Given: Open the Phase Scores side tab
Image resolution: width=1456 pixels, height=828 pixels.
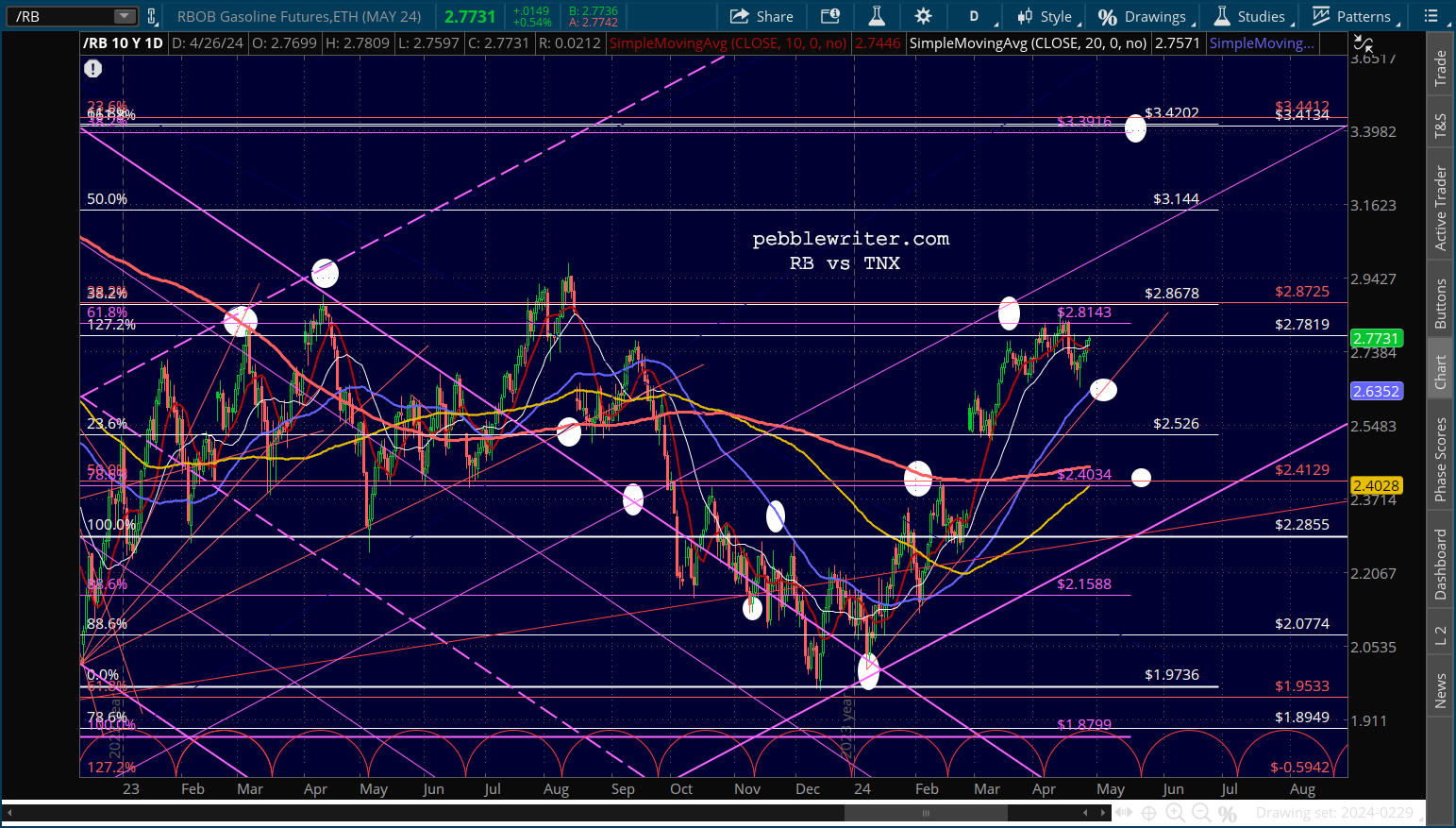Looking at the screenshot, I should 1441,459.
